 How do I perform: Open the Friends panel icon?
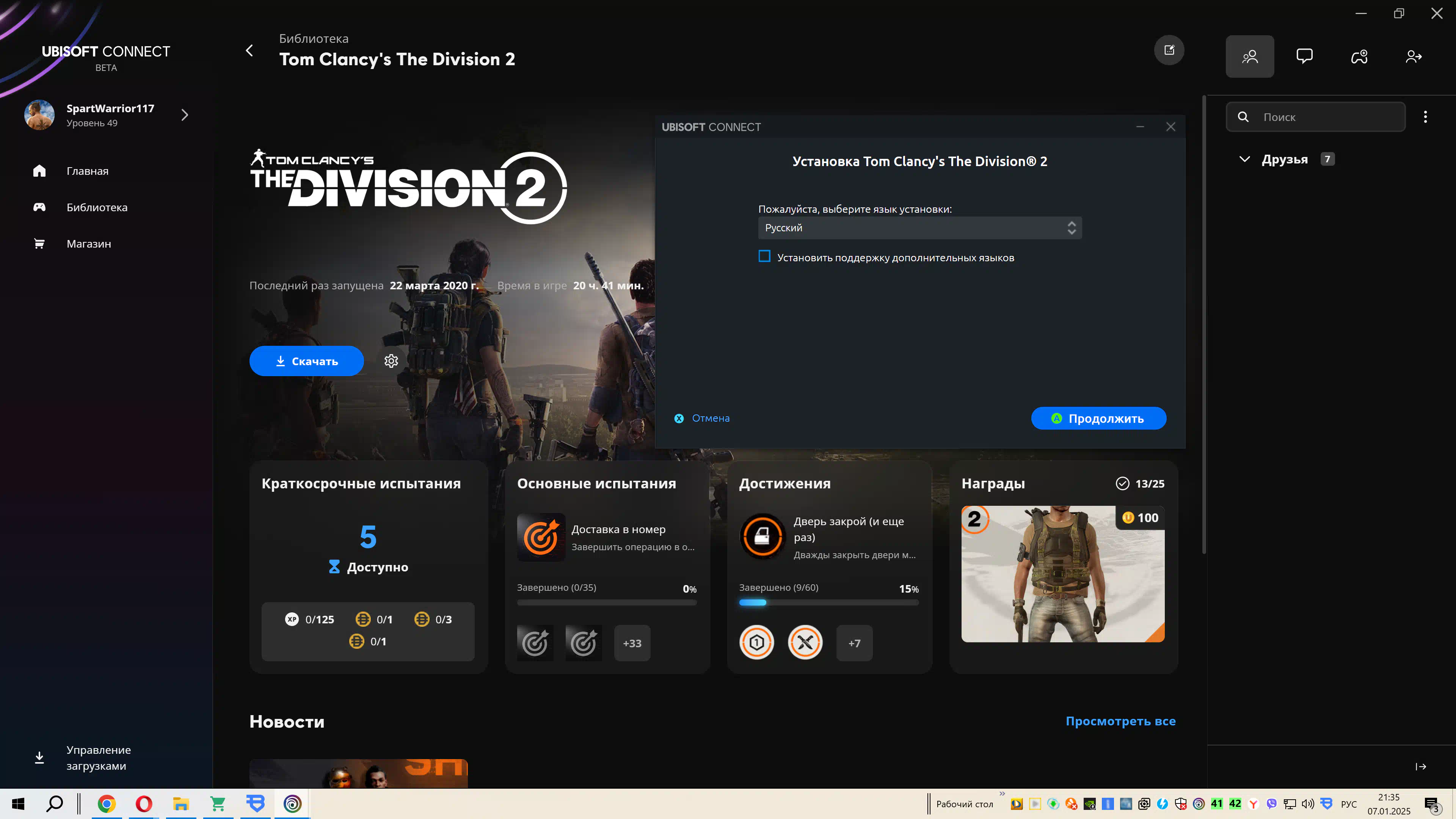click(1250, 56)
